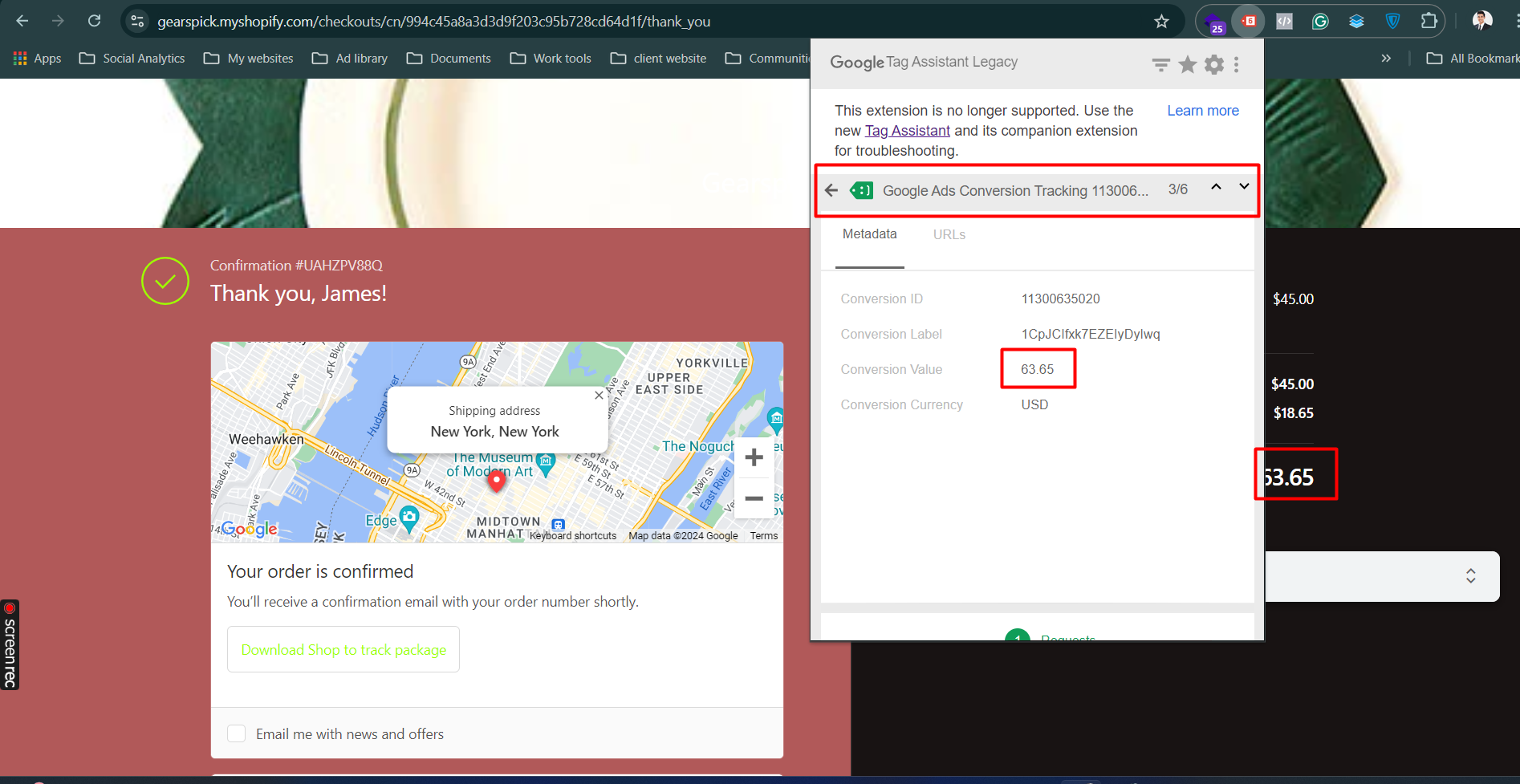The image size is (1520, 784).
Task: Click the Google Ads Conversion Tracking tag icon
Action: click(x=861, y=190)
